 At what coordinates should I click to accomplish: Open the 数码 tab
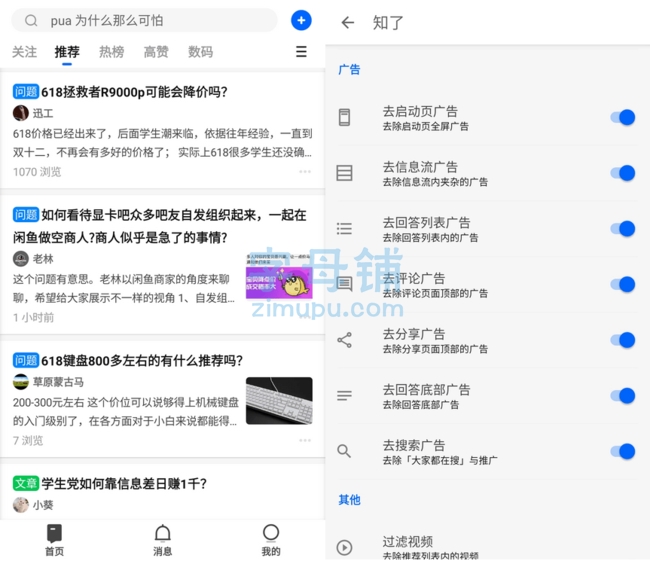pyautogui.click(x=200, y=52)
